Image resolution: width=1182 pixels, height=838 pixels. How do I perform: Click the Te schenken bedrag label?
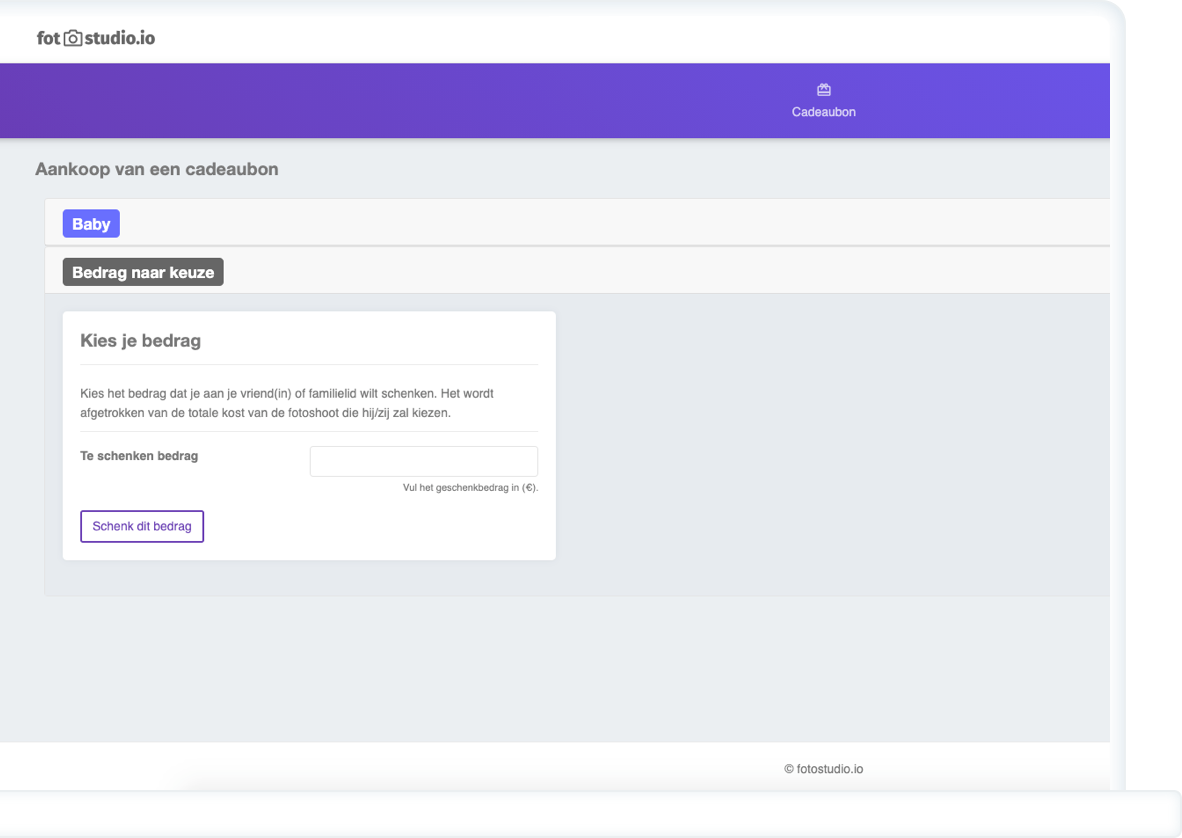point(139,456)
